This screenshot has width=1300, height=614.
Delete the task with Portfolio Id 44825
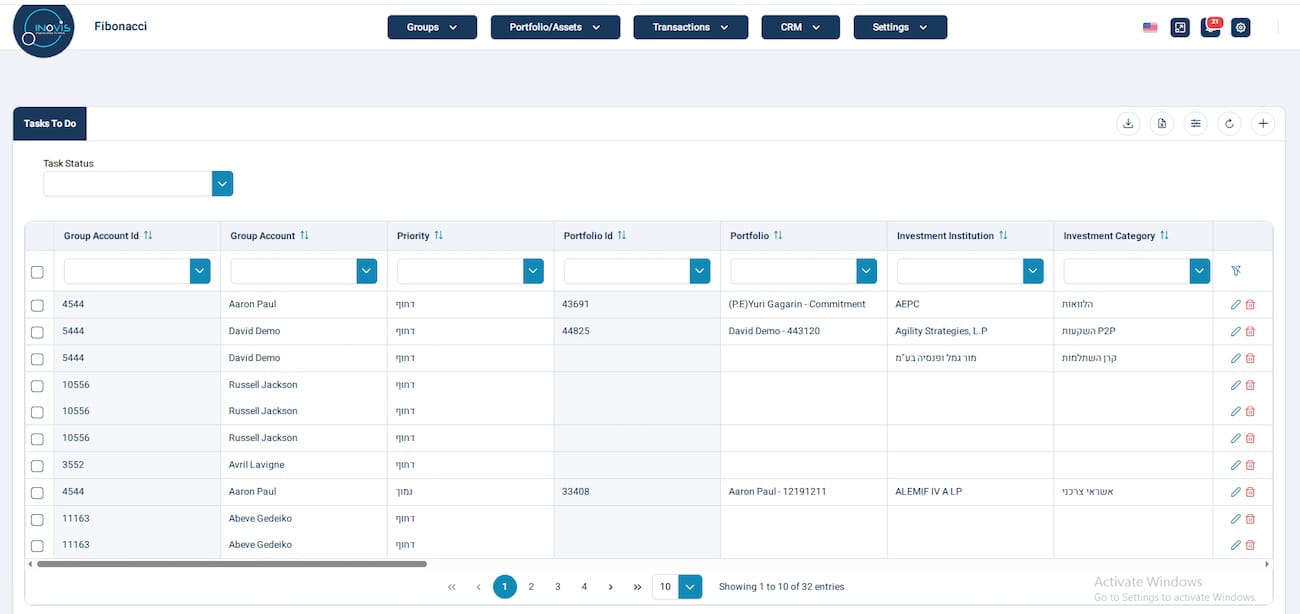1250,331
